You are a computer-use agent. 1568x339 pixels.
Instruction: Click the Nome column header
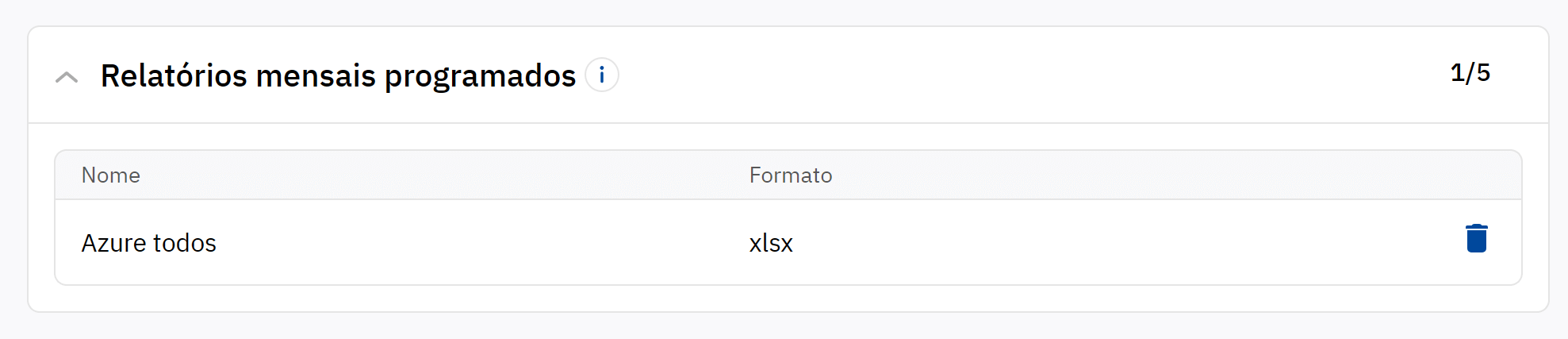click(x=111, y=175)
